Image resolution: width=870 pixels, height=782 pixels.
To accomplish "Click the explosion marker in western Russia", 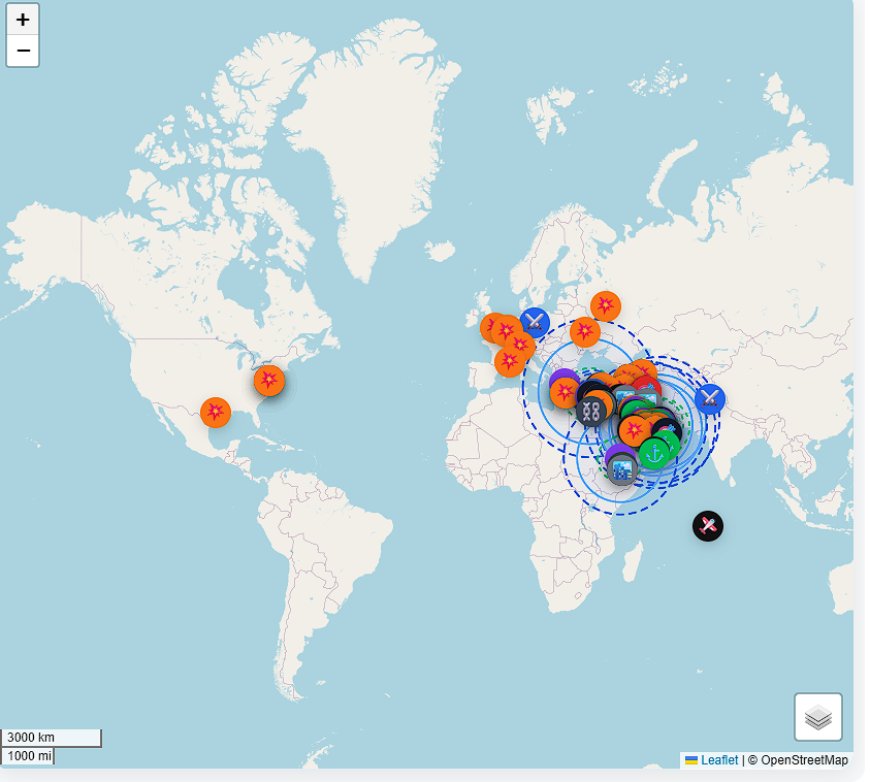I will (605, 306).
